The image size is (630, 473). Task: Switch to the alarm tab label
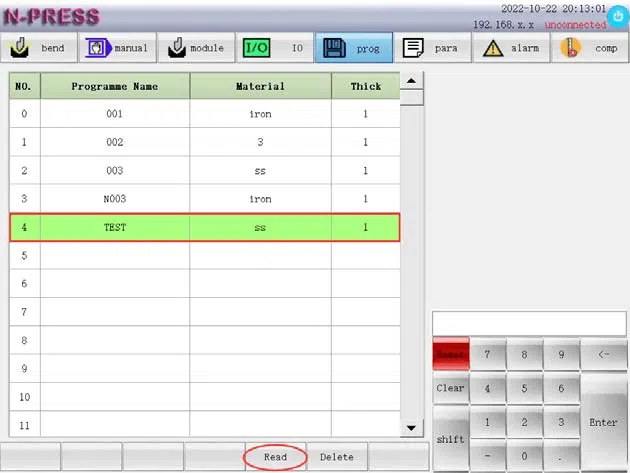point(525,48)
